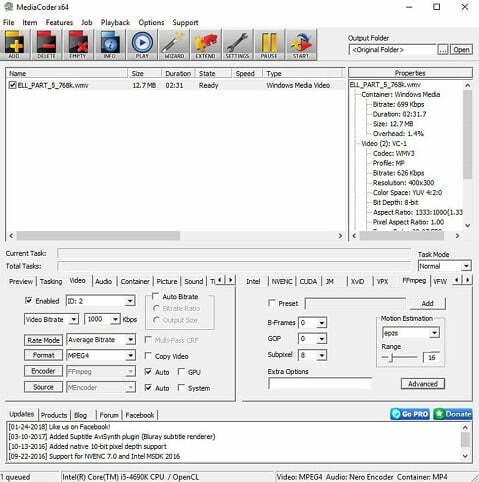
Task: Open the Task Mode Normal dropdown
Action: [x=445, y=266]
